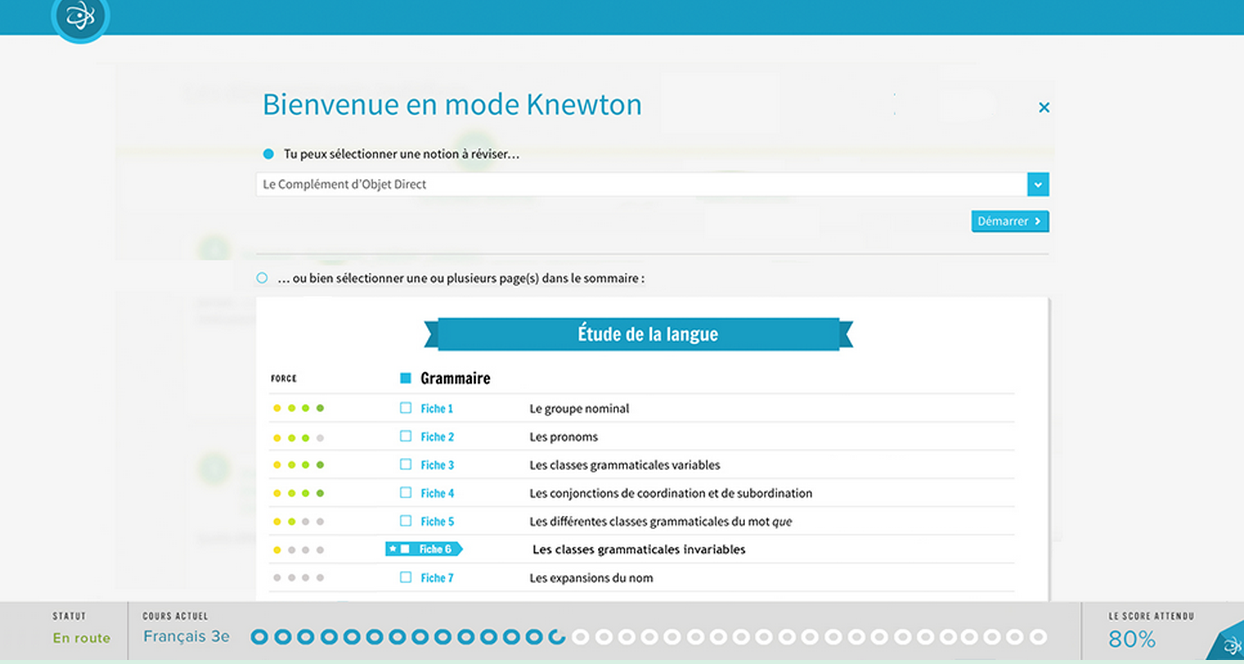The width and height of the screenshot is (1244, 664).
Task: Click the force dots for Fiche 7
Action: pos(298,577)
